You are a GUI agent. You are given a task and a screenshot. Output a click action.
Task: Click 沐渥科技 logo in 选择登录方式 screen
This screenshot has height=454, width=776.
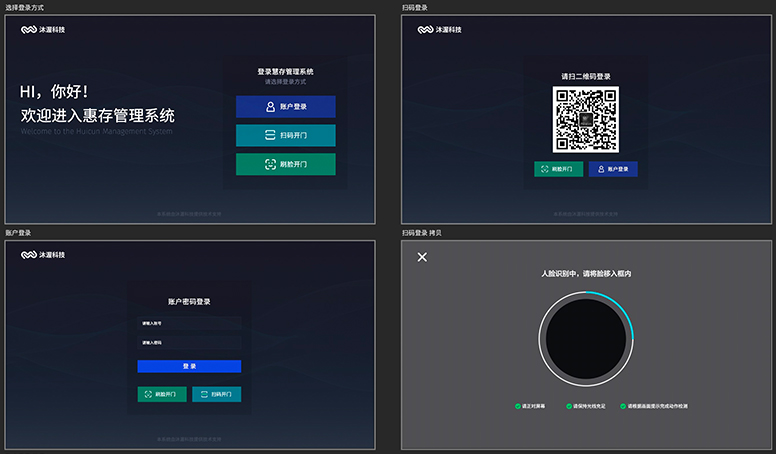[x=43, y=30]
